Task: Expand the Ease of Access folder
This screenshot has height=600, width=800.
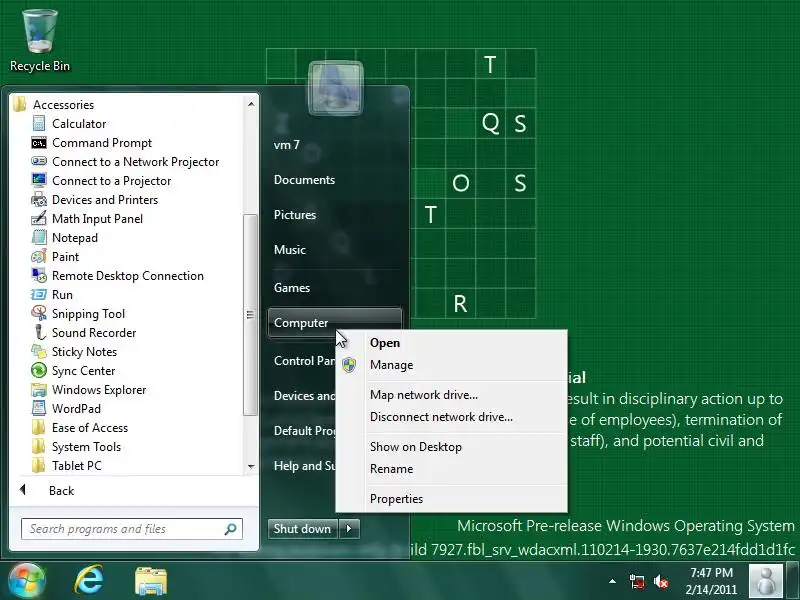Action: [x=81, y=428]
